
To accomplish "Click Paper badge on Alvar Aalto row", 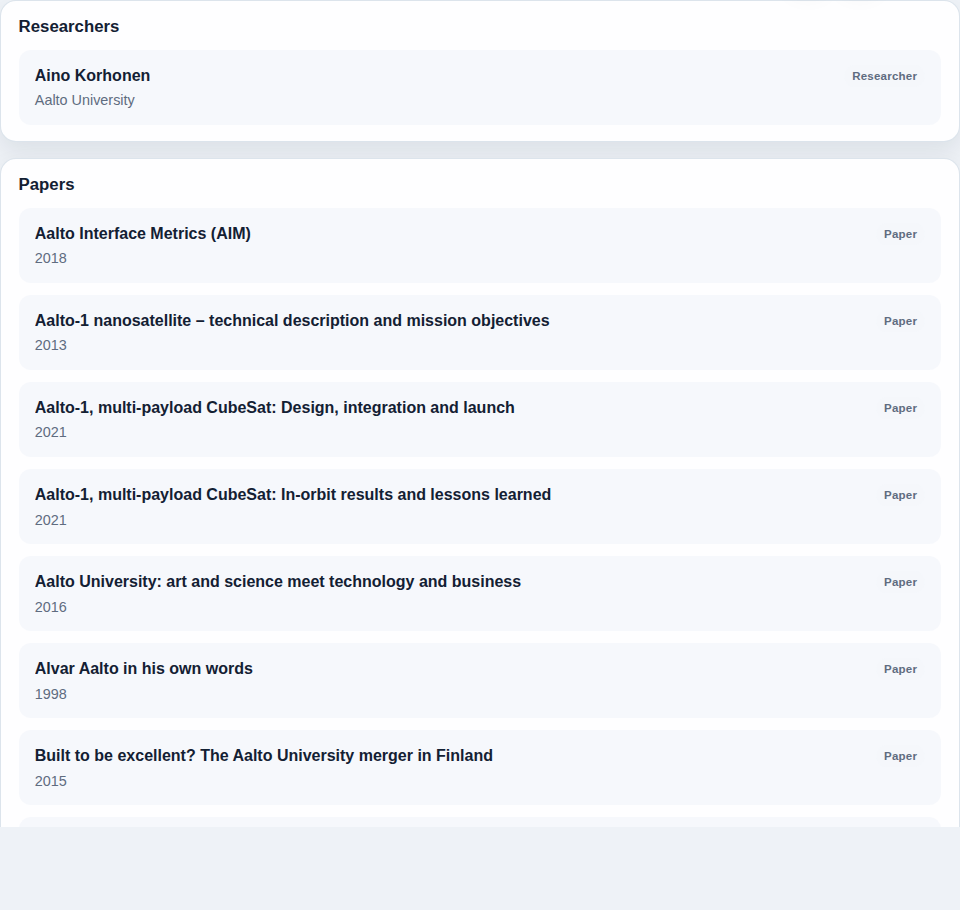I will pyautogui.click(x=900, y=669).
